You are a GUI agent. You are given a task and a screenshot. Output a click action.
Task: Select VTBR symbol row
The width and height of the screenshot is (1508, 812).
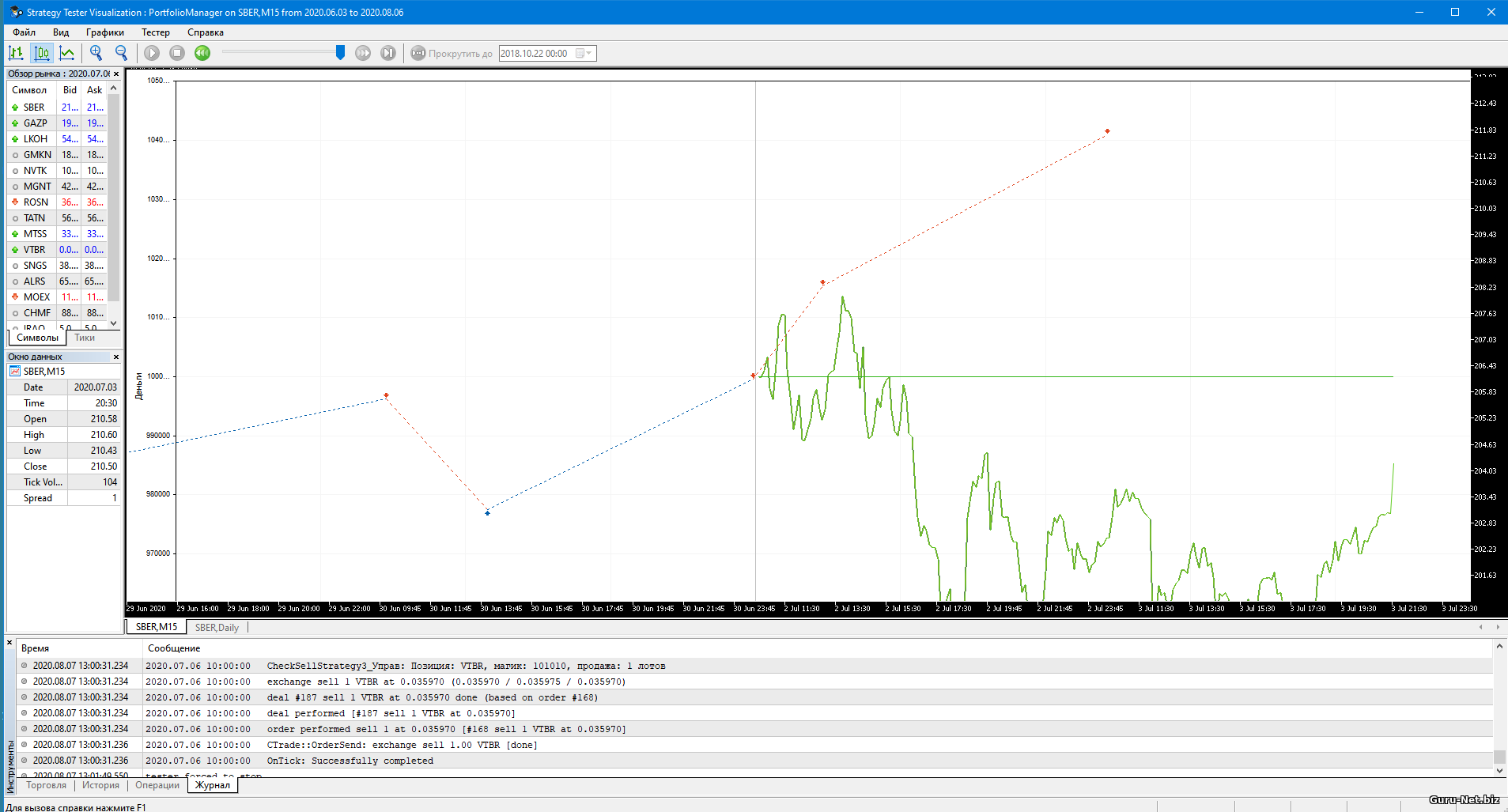coord(56,250)
